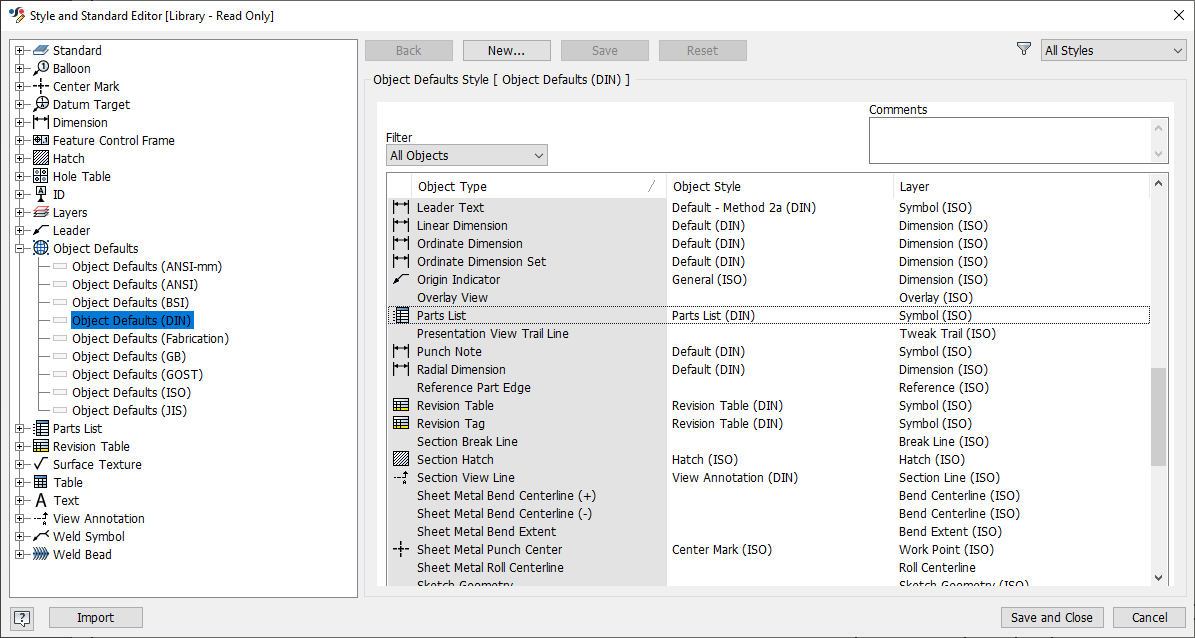Click the Table style icon in tree
The width and height of the screenshot is (1195, 638).
tap(41, 483)
